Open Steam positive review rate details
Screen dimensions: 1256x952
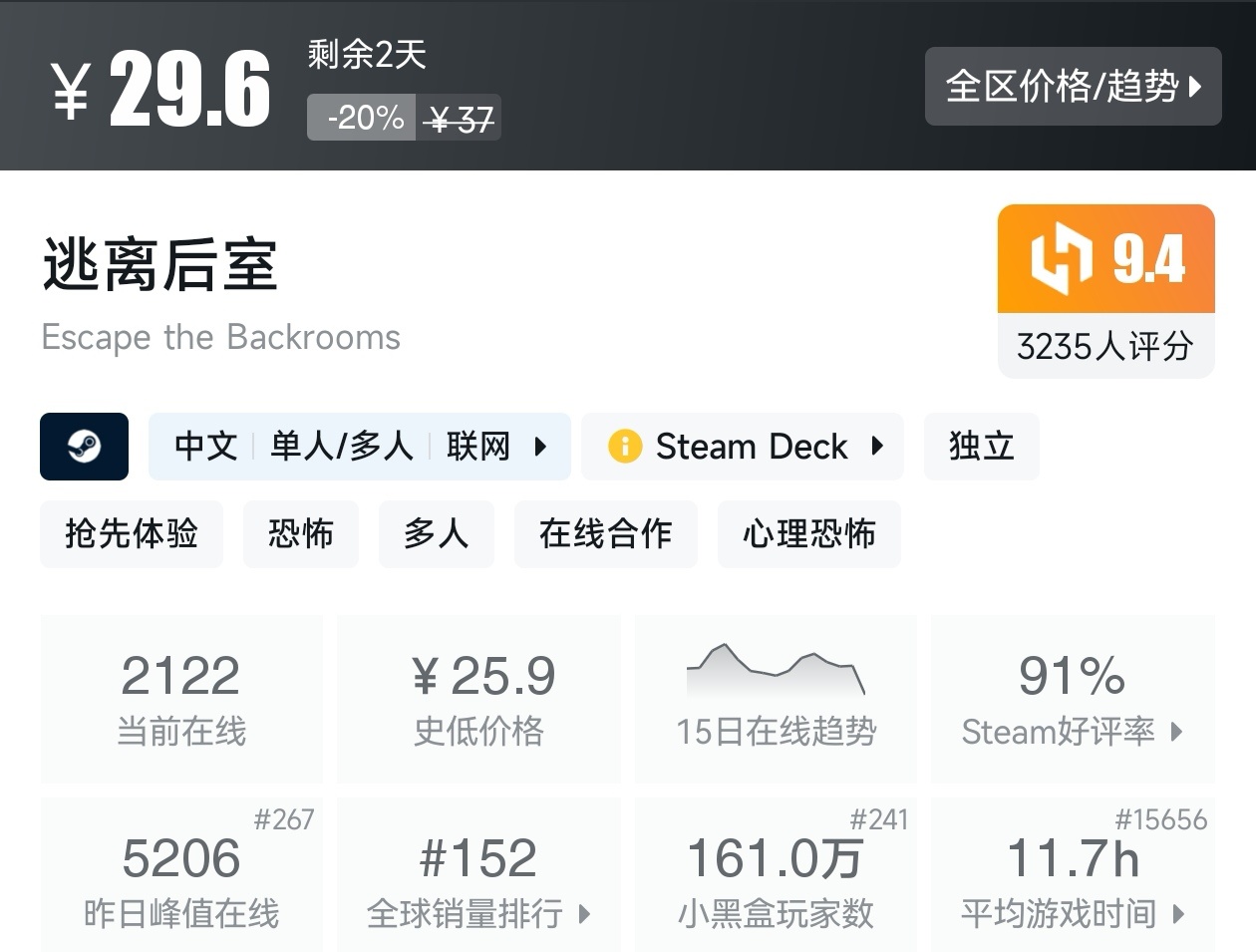coord(1073,698)
